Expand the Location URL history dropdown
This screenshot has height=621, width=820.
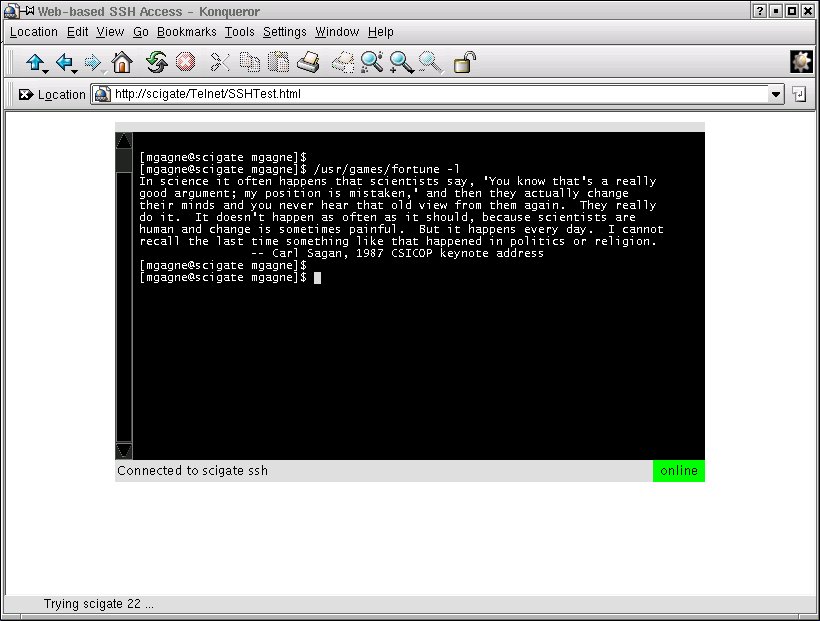pyautogui.click(x=776, y=95)
